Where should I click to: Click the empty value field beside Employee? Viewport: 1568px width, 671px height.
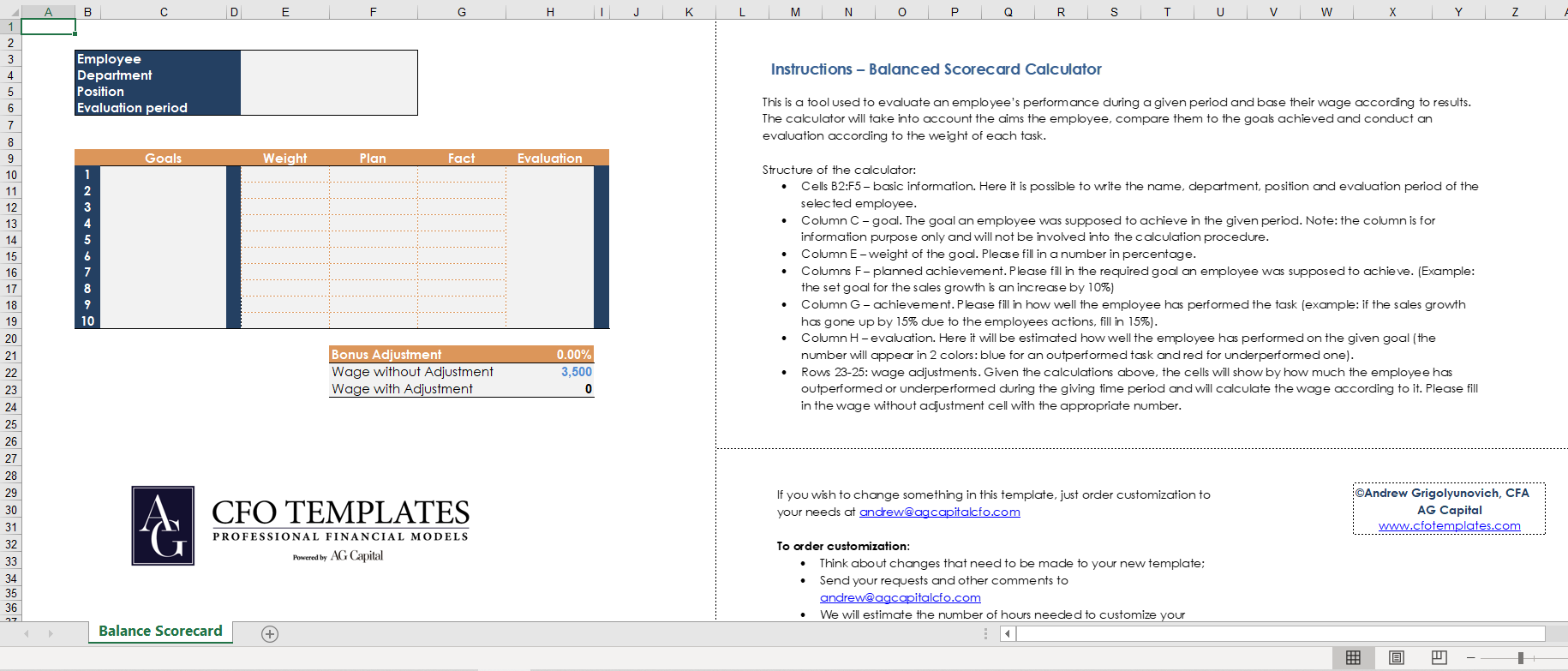click(329, 59)
